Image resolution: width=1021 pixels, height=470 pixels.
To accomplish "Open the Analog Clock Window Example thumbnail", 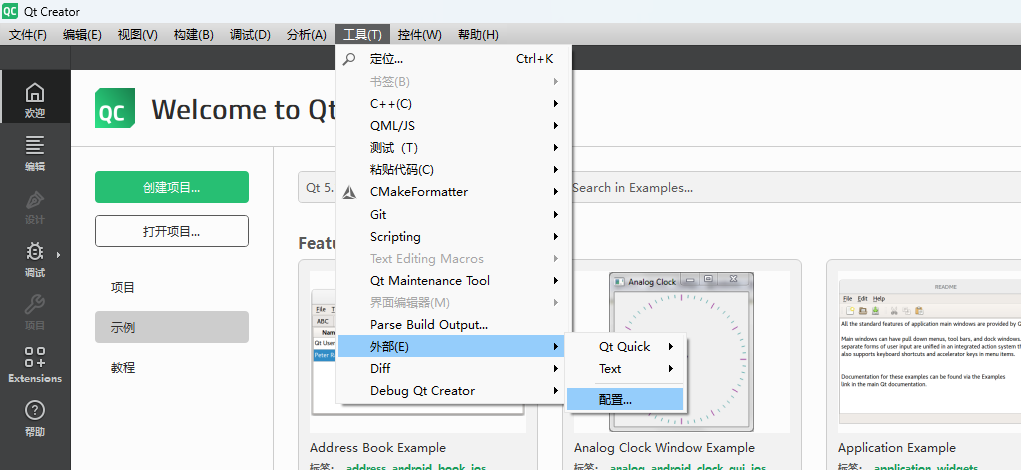I will [x=681, y=352].
